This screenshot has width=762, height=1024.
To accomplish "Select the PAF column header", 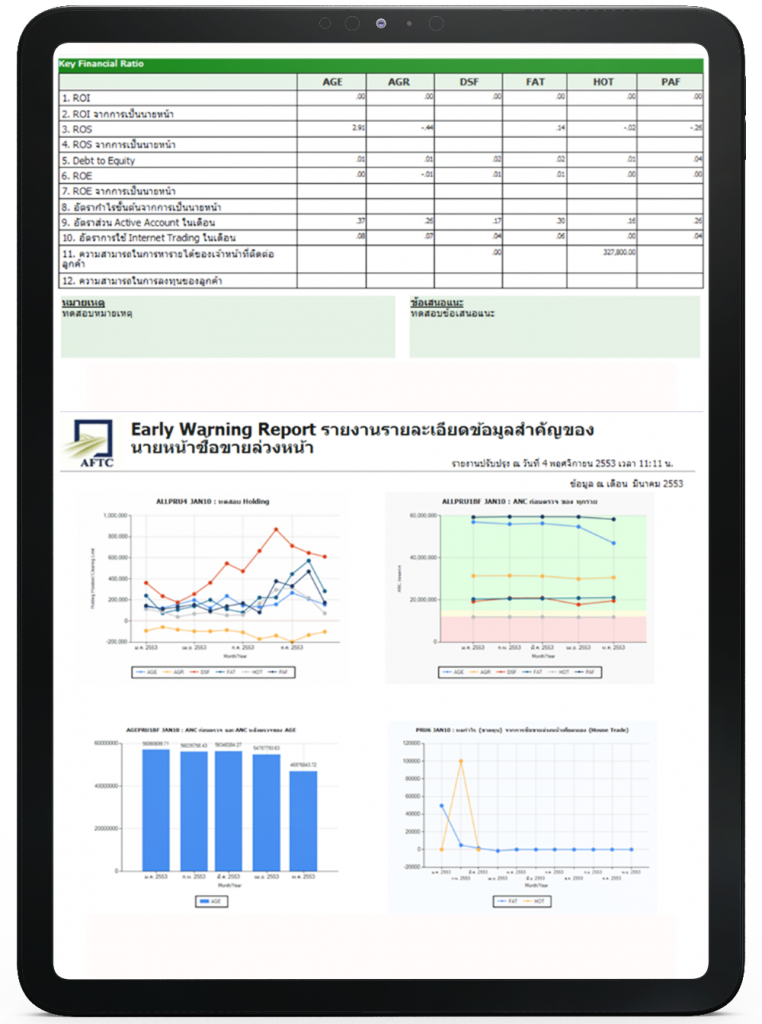I will tap(671, 82).
